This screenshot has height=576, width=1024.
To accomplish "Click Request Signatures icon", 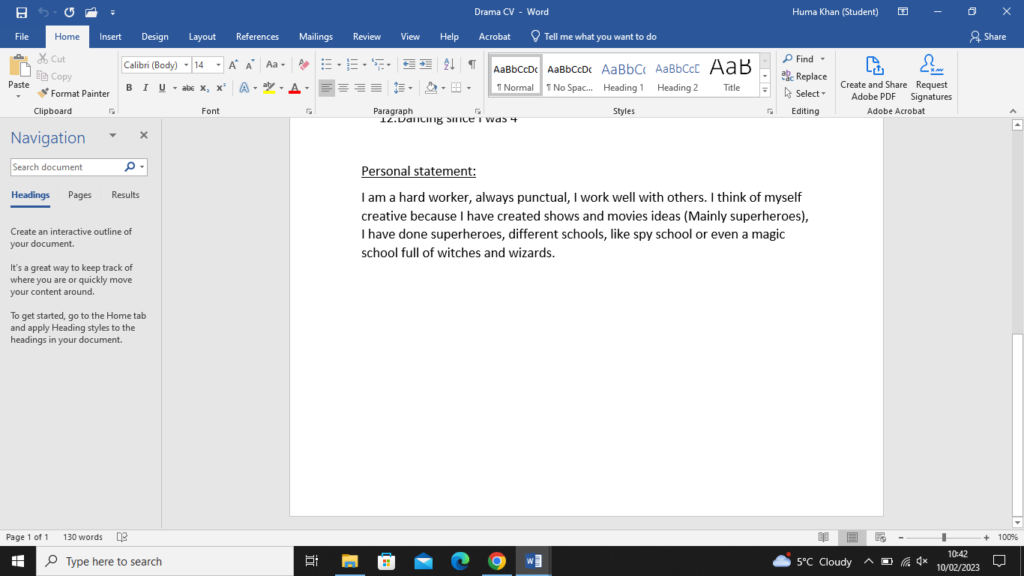I will [931, 78].
